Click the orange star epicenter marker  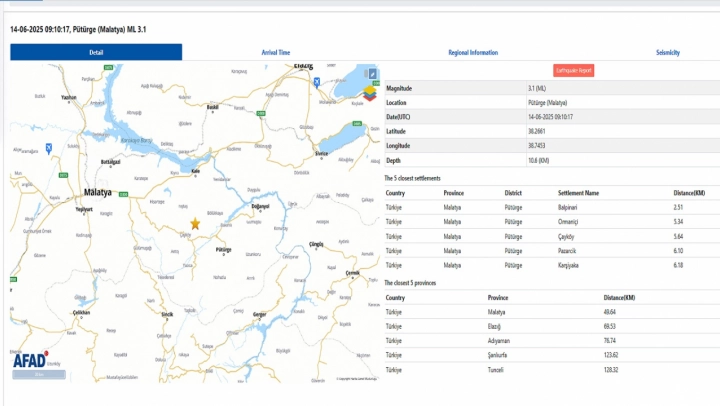pos(195,224)
